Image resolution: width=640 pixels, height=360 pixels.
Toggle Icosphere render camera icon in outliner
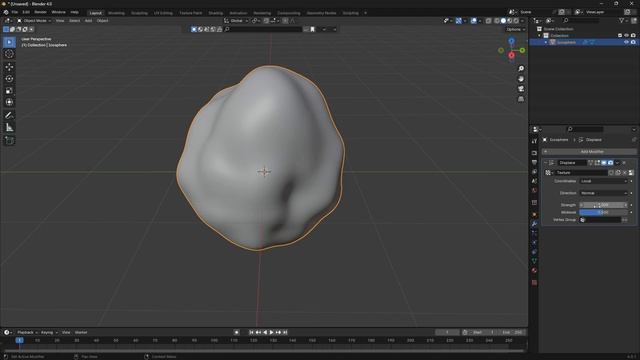(633, 42)
